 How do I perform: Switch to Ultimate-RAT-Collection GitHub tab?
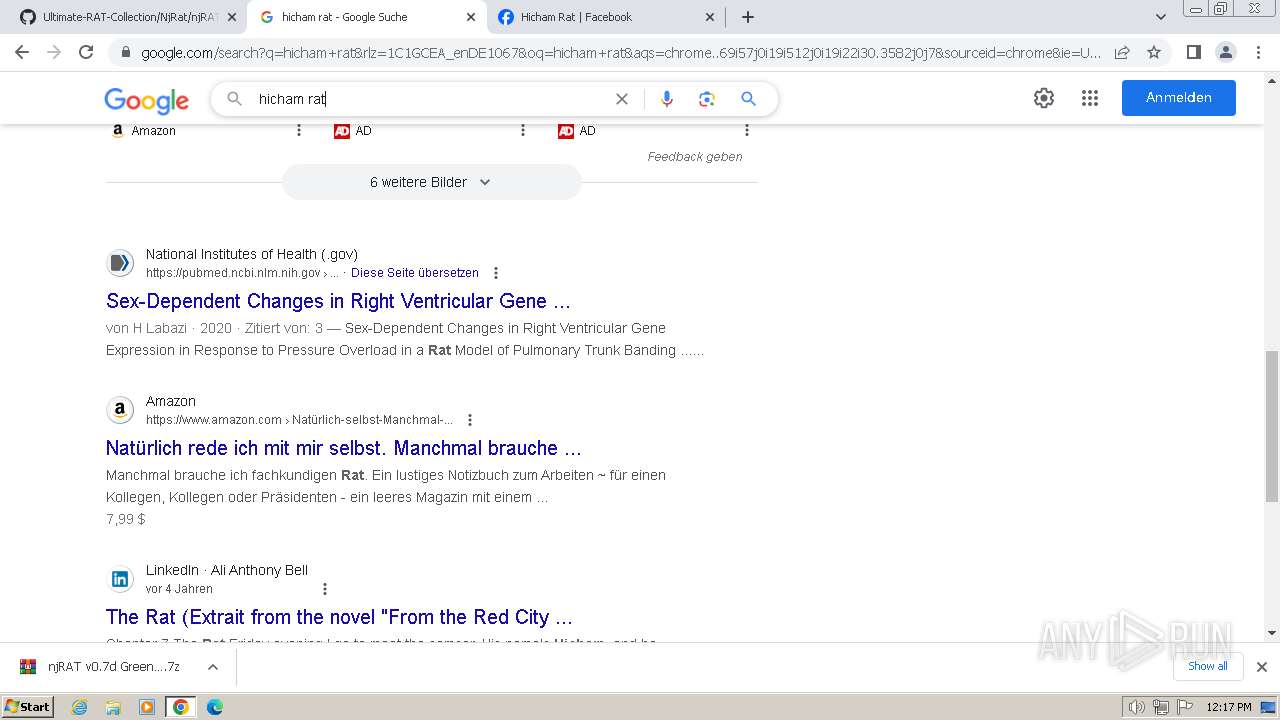tap(128, 17)
